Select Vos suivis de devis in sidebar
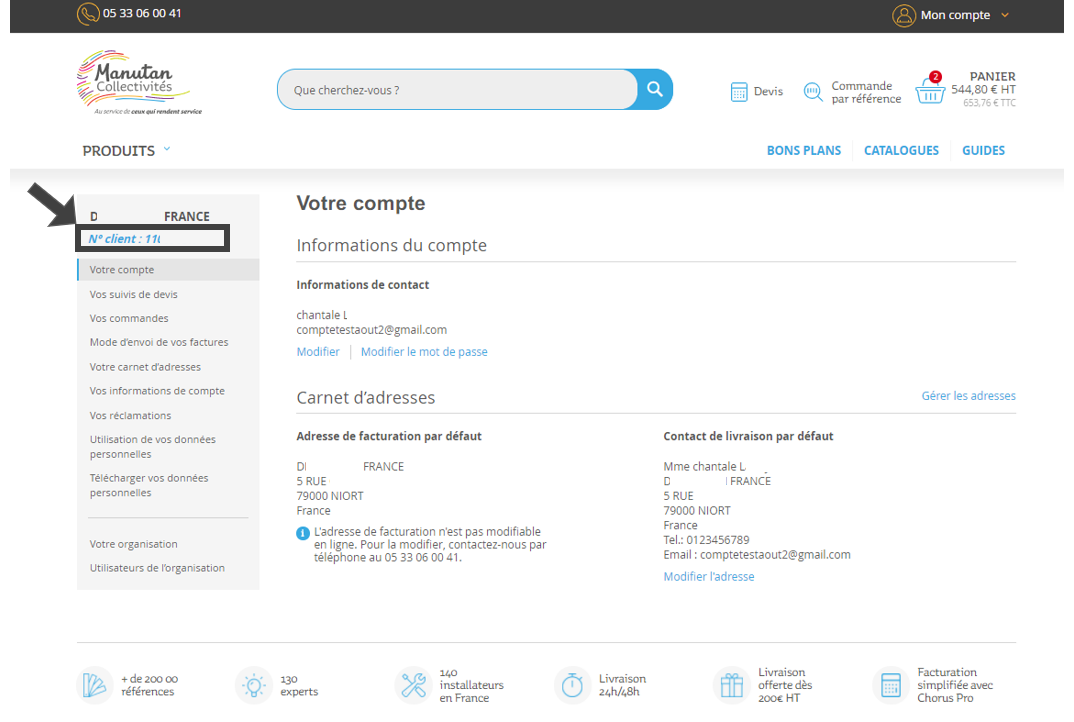Screen dimensions: 1074x722 pos(133,294)
